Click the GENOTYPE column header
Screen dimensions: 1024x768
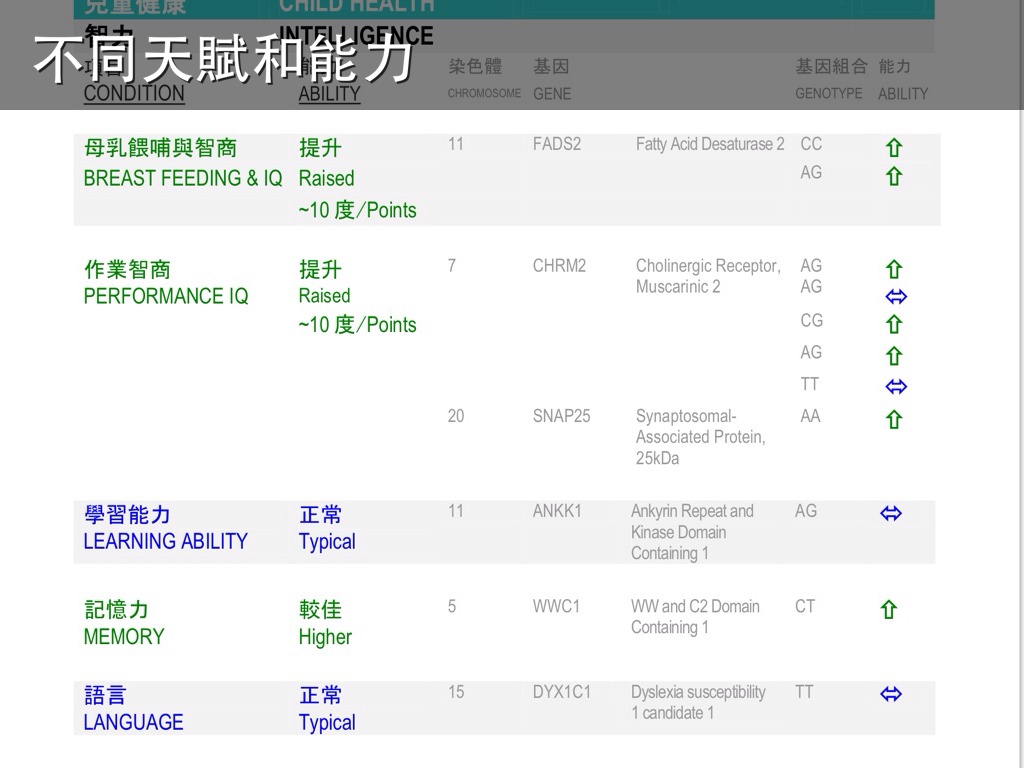click(828, 94)
